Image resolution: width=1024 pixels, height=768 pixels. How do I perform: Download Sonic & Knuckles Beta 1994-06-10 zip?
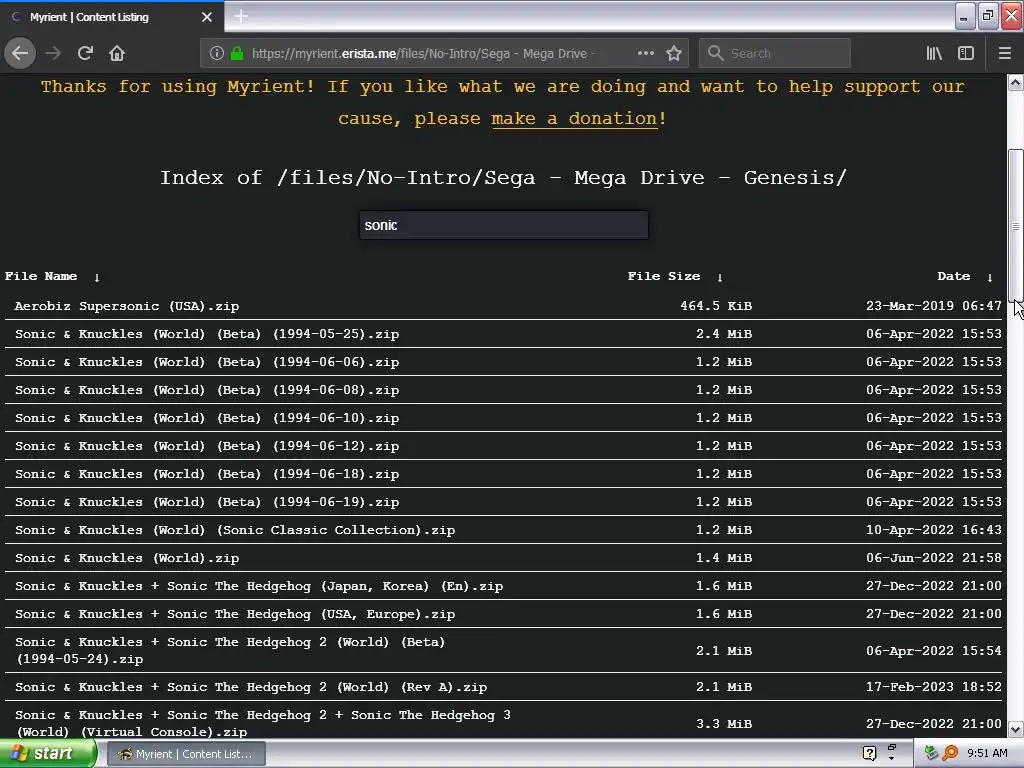pos(207,419)
